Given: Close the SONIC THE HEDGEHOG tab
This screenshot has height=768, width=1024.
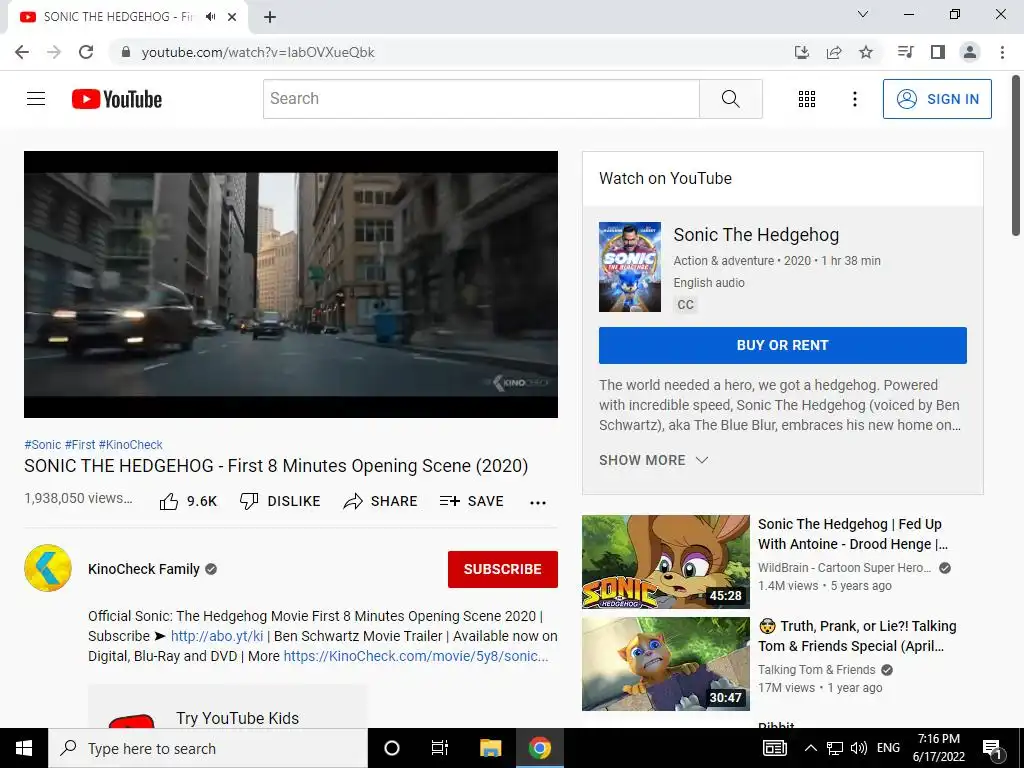Looking at the screenshot, I should 232,17.
